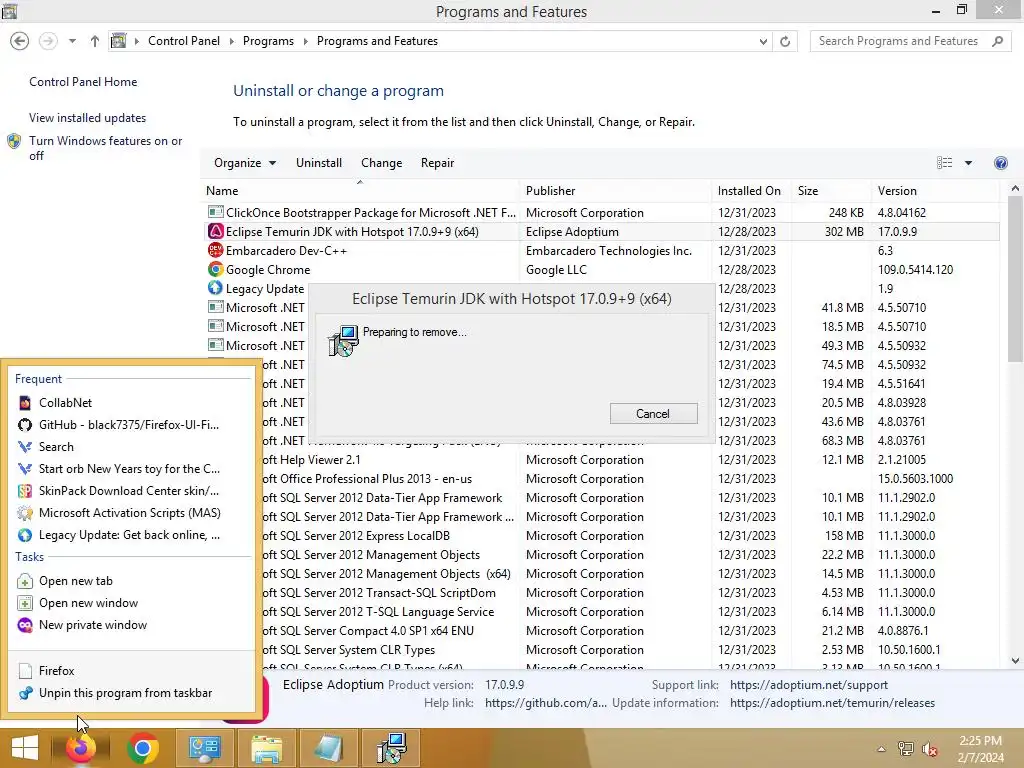Viewport: 1024px width, 768px height.
Task: Sort by the Installed On column header
Action: click(752, 191)
